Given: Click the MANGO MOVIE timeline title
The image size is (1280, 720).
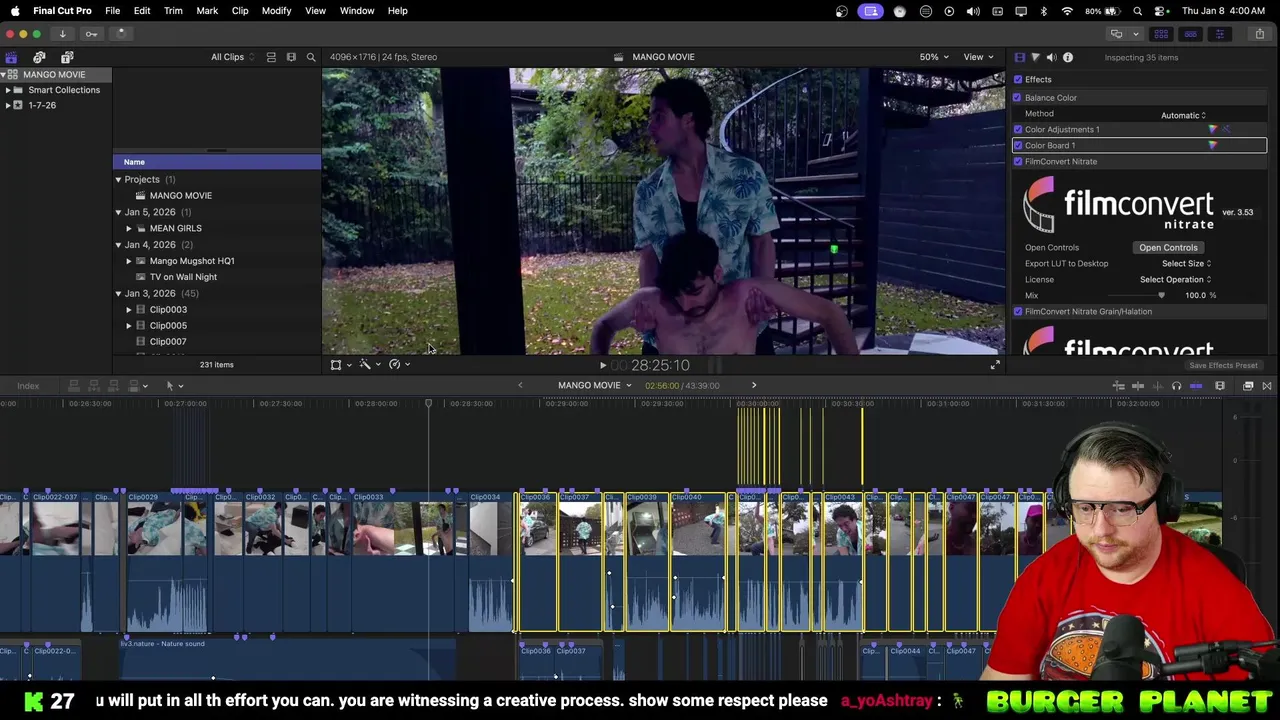Looking at the screenshot, I should point(589,386).
